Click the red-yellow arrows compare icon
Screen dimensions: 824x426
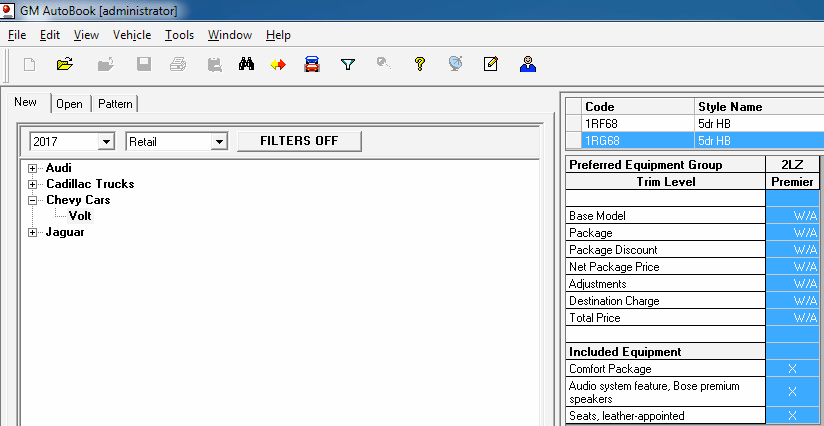coord(278,65)
